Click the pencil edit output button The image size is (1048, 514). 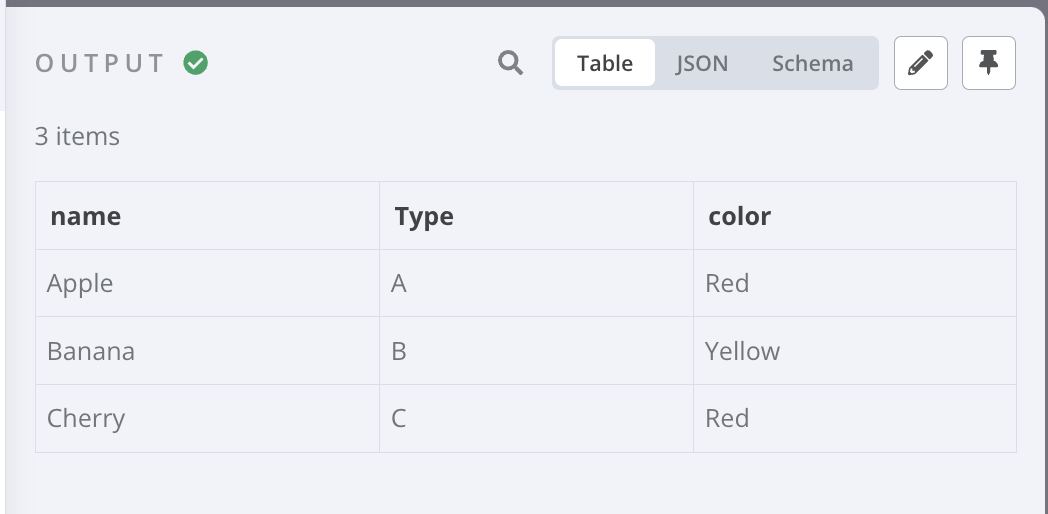tap(920, 63)
